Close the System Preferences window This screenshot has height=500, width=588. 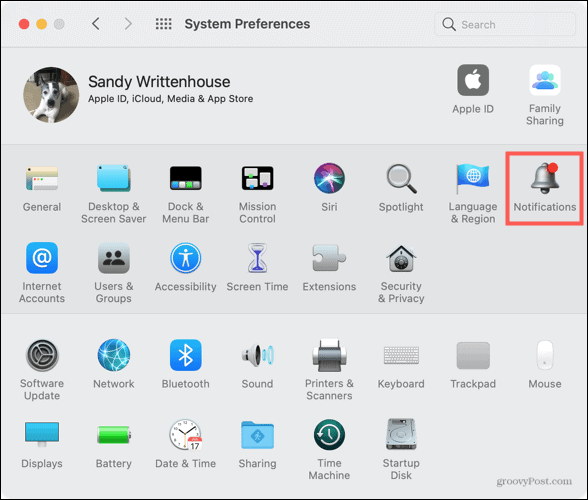coord(24,24)
